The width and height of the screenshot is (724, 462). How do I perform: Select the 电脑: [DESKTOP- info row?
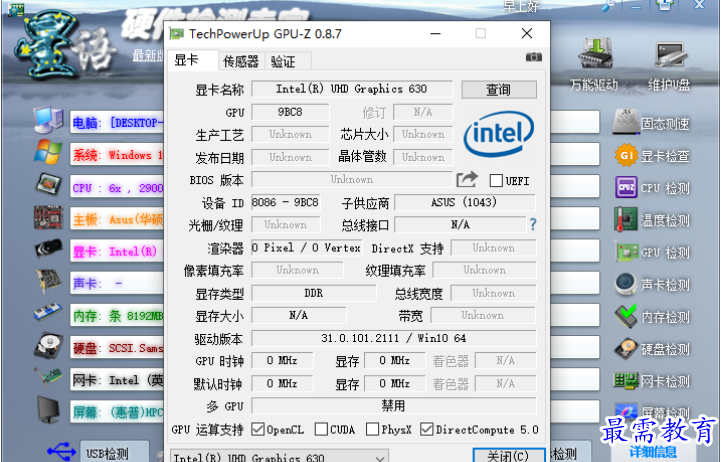[117, 123]
